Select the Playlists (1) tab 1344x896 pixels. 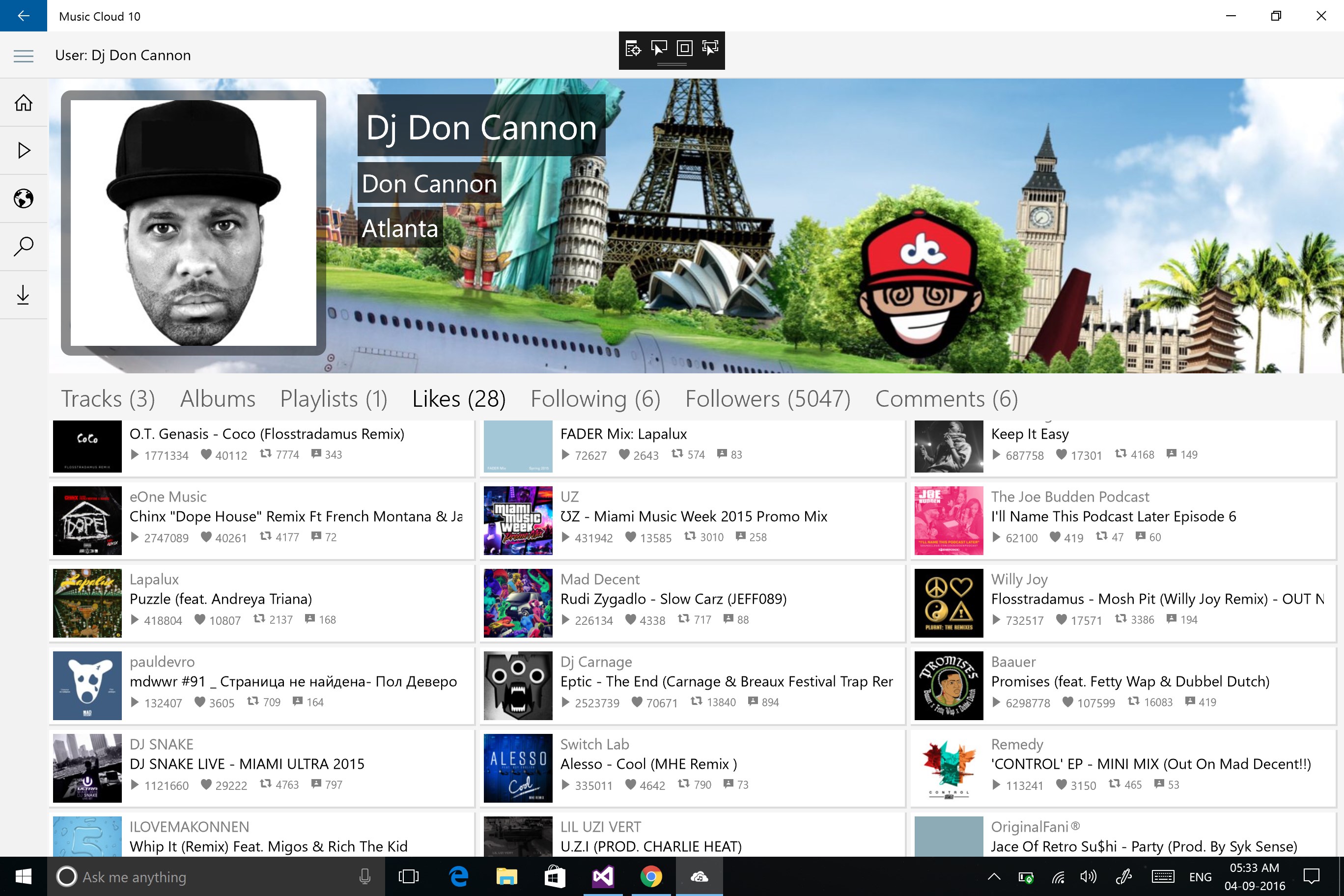[x=333, y=399]
